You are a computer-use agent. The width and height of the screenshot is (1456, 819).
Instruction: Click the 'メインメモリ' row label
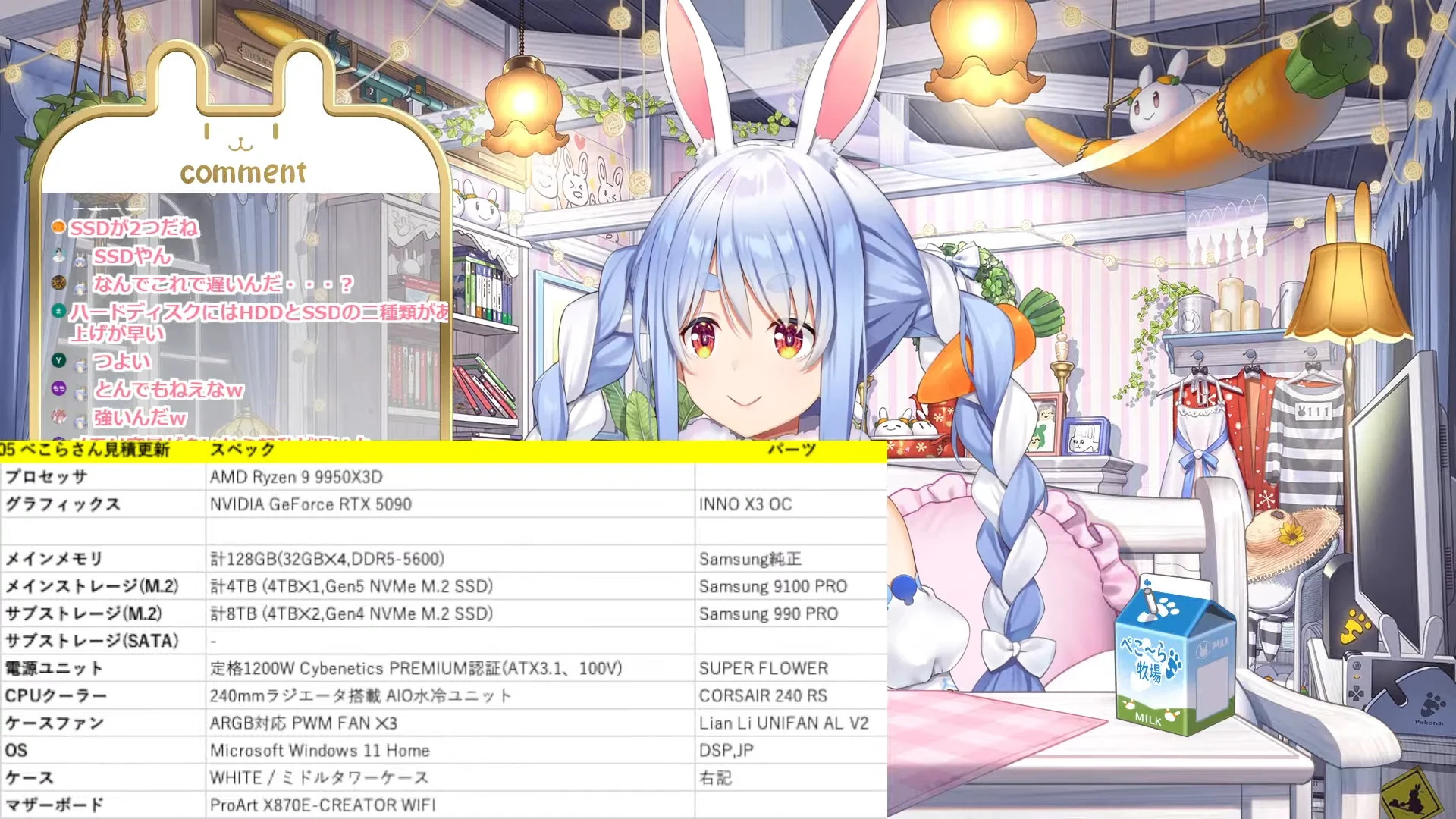point(53,559)
